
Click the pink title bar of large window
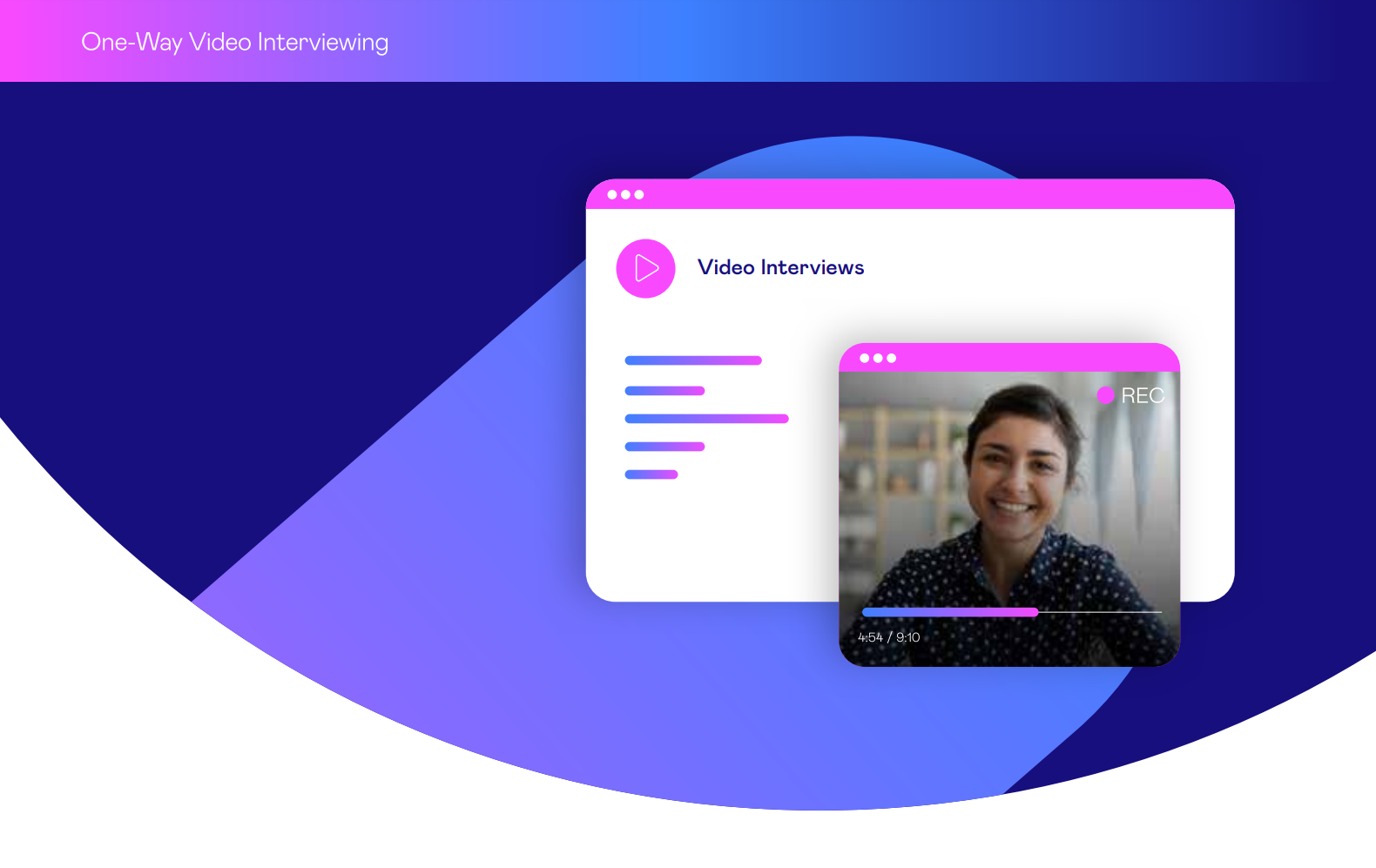[910, 194]
